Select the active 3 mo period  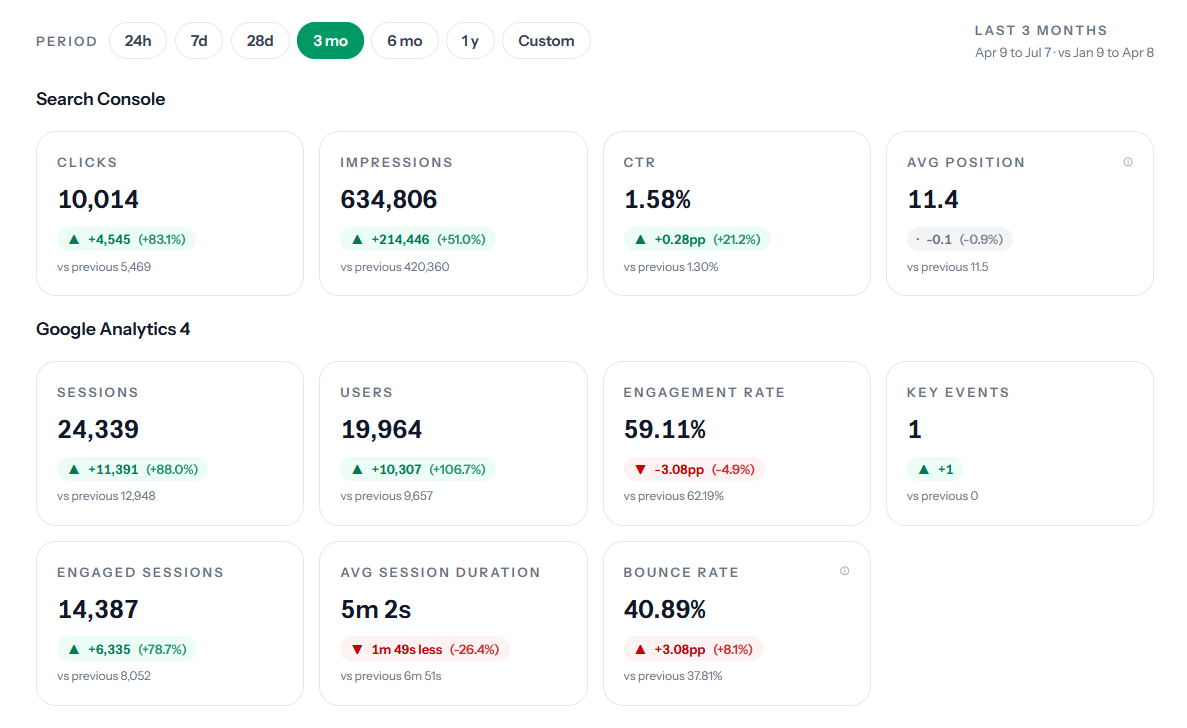coord(330,41)
